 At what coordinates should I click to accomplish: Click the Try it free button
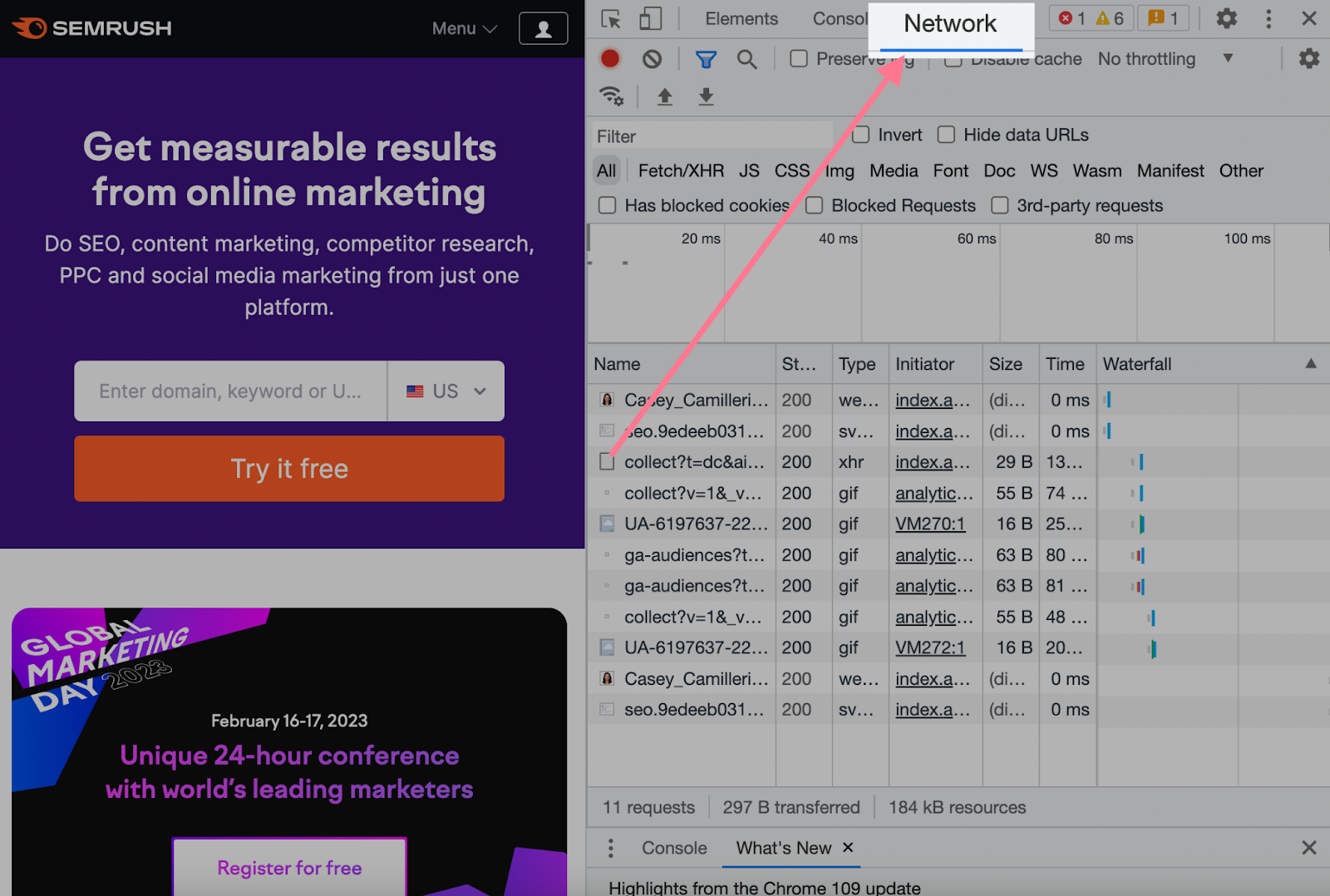[288, 468]
